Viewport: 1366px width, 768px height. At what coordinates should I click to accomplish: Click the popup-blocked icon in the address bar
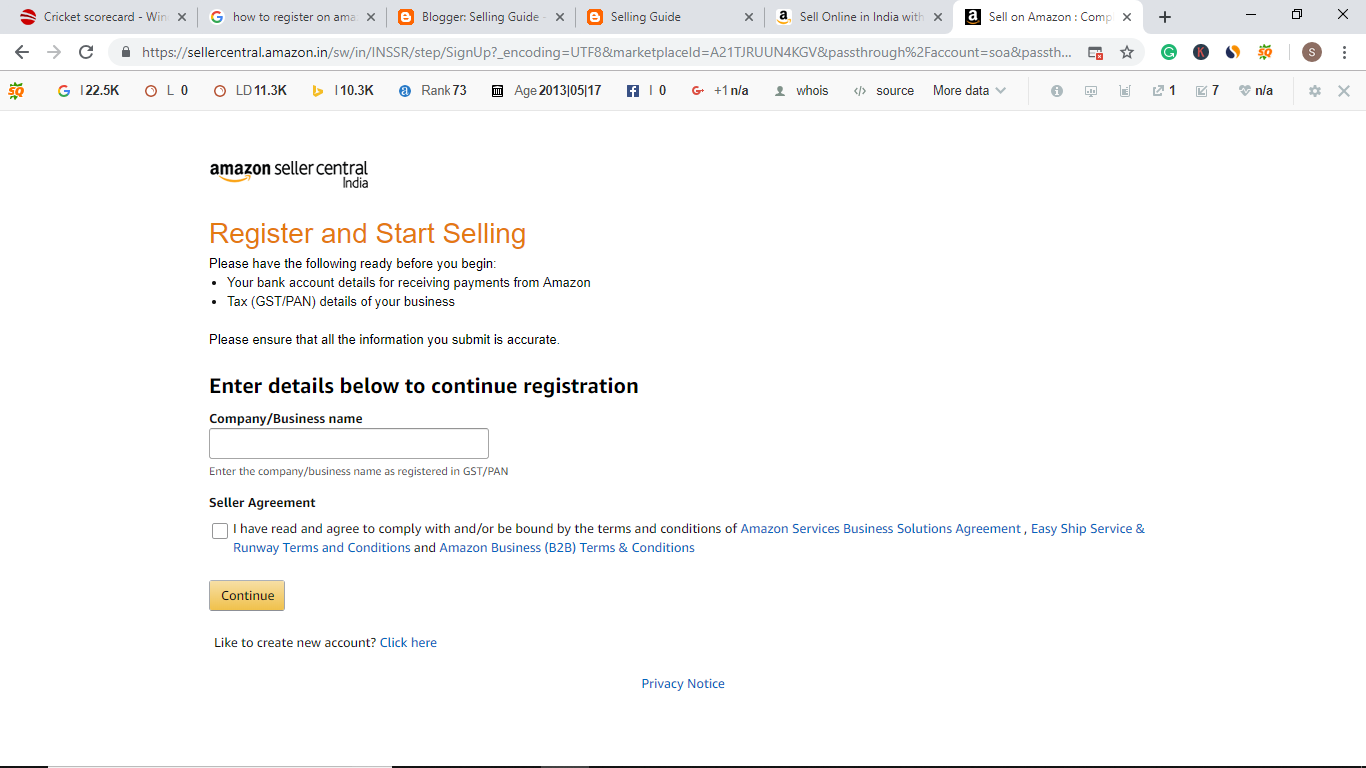[x=1096, y=52]
